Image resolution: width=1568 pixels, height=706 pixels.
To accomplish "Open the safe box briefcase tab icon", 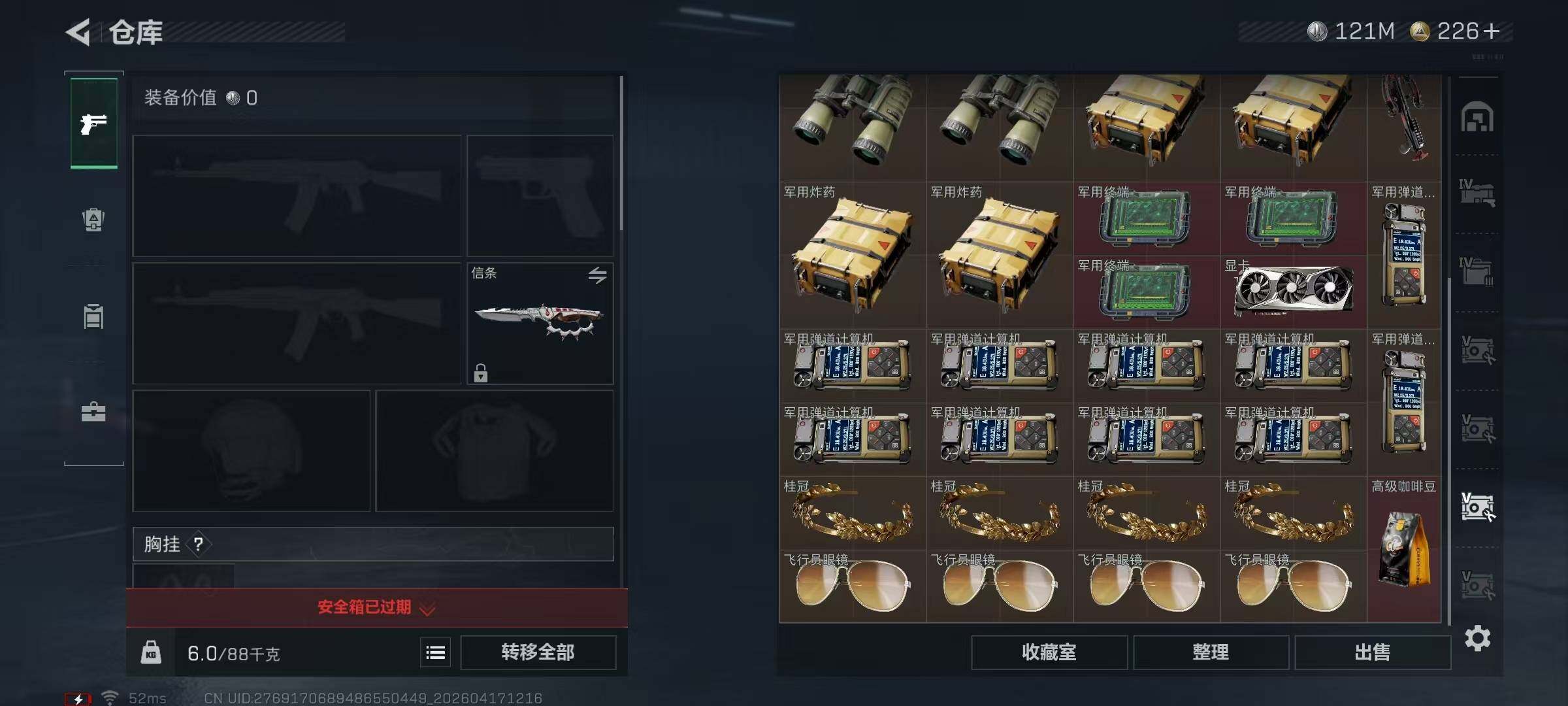I will point(93,412).
